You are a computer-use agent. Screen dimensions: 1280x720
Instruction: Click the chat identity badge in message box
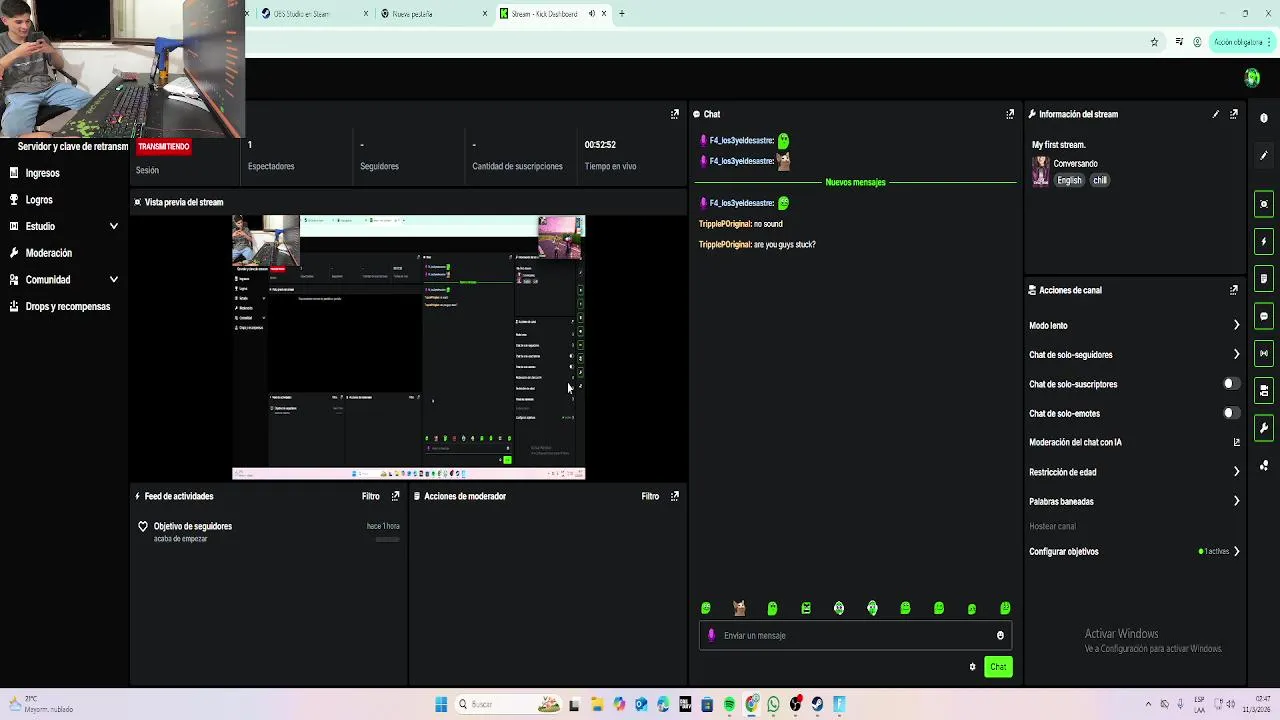click(x=712, y=635)
